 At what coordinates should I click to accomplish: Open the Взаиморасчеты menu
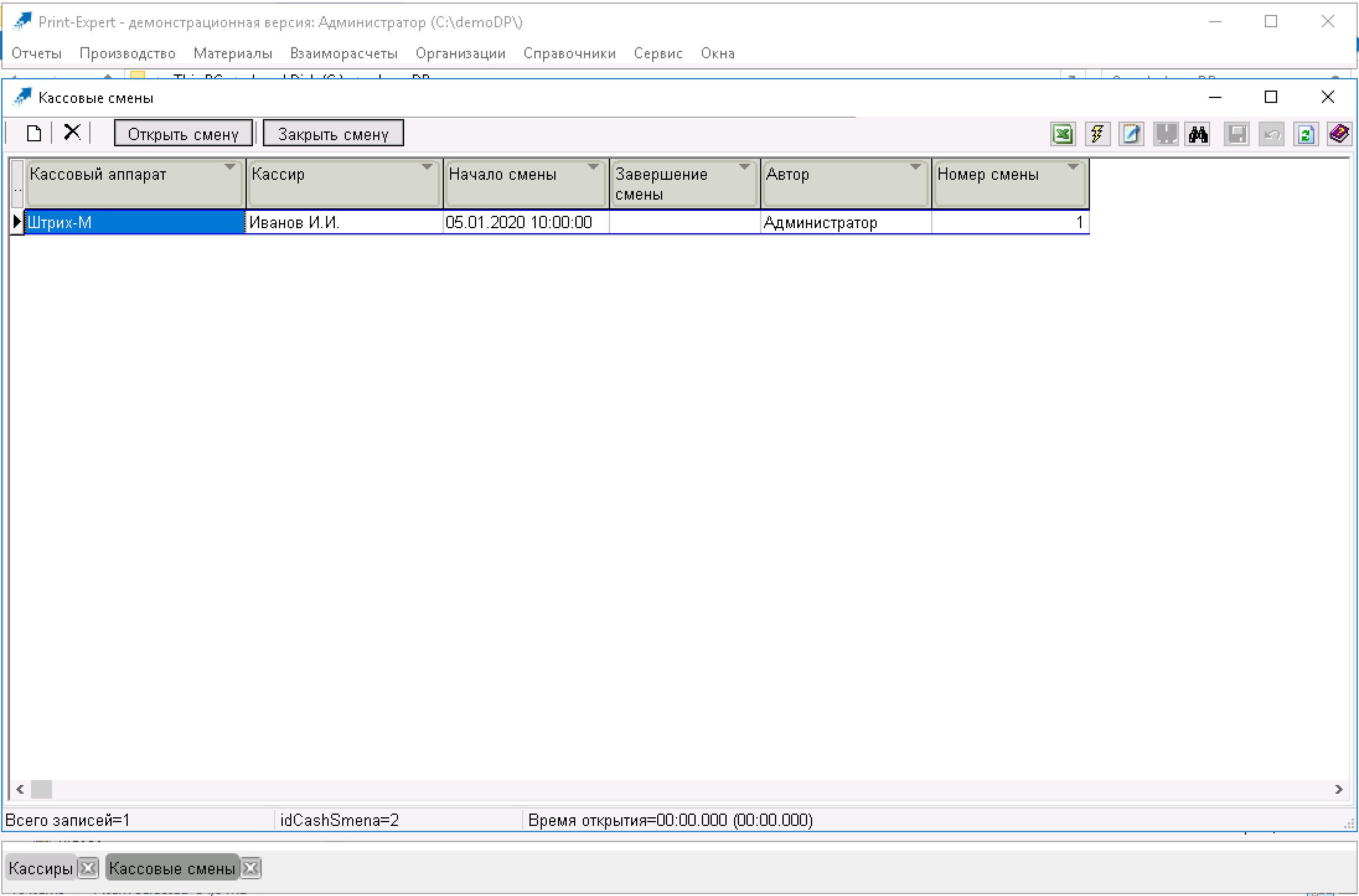click(x=343, y=53)
